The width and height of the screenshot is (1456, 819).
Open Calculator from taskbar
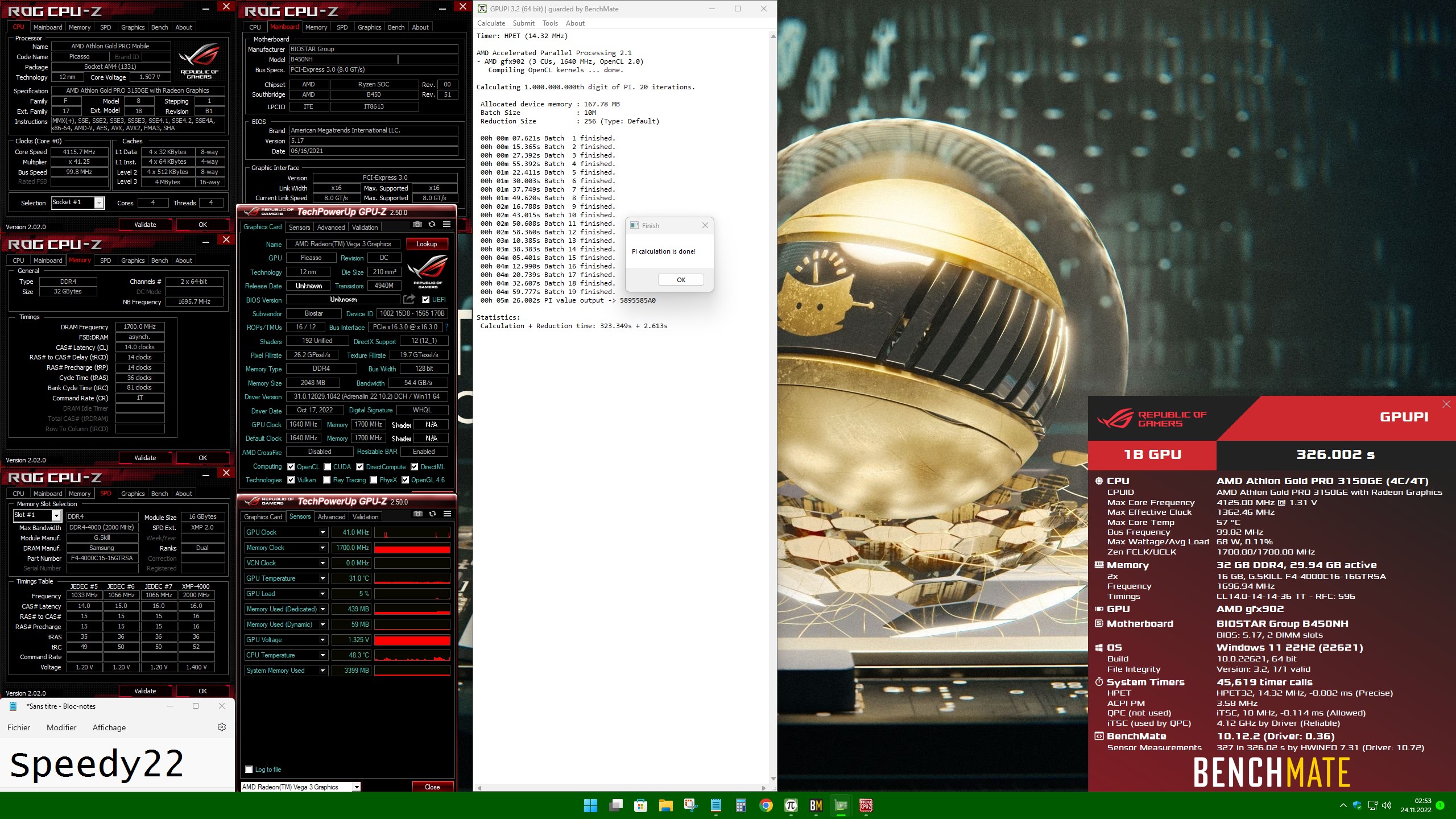(x=741, y=805)
